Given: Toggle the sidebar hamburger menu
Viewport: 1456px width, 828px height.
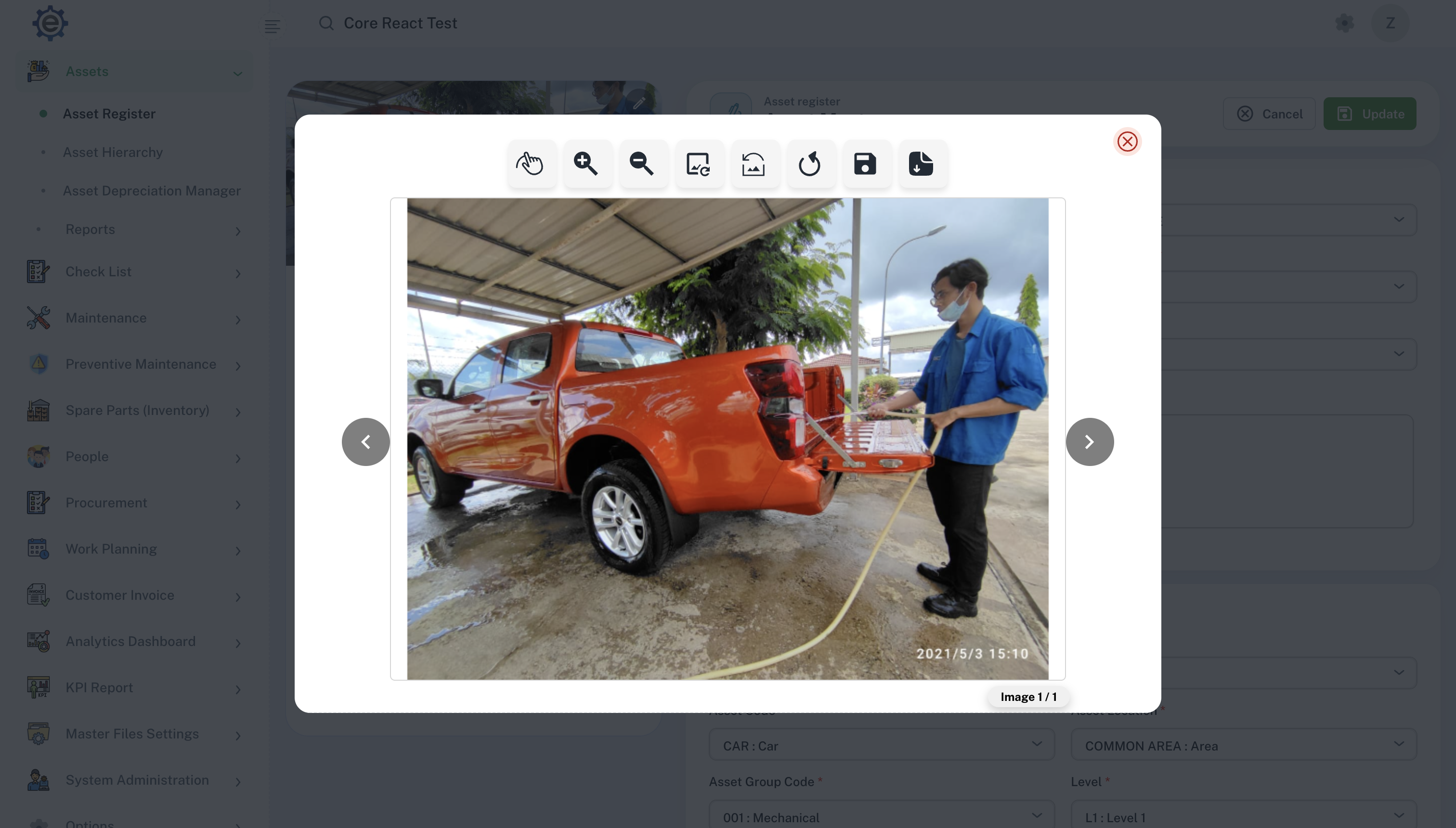Looking at the screenshot, I should tap(272, 26).
